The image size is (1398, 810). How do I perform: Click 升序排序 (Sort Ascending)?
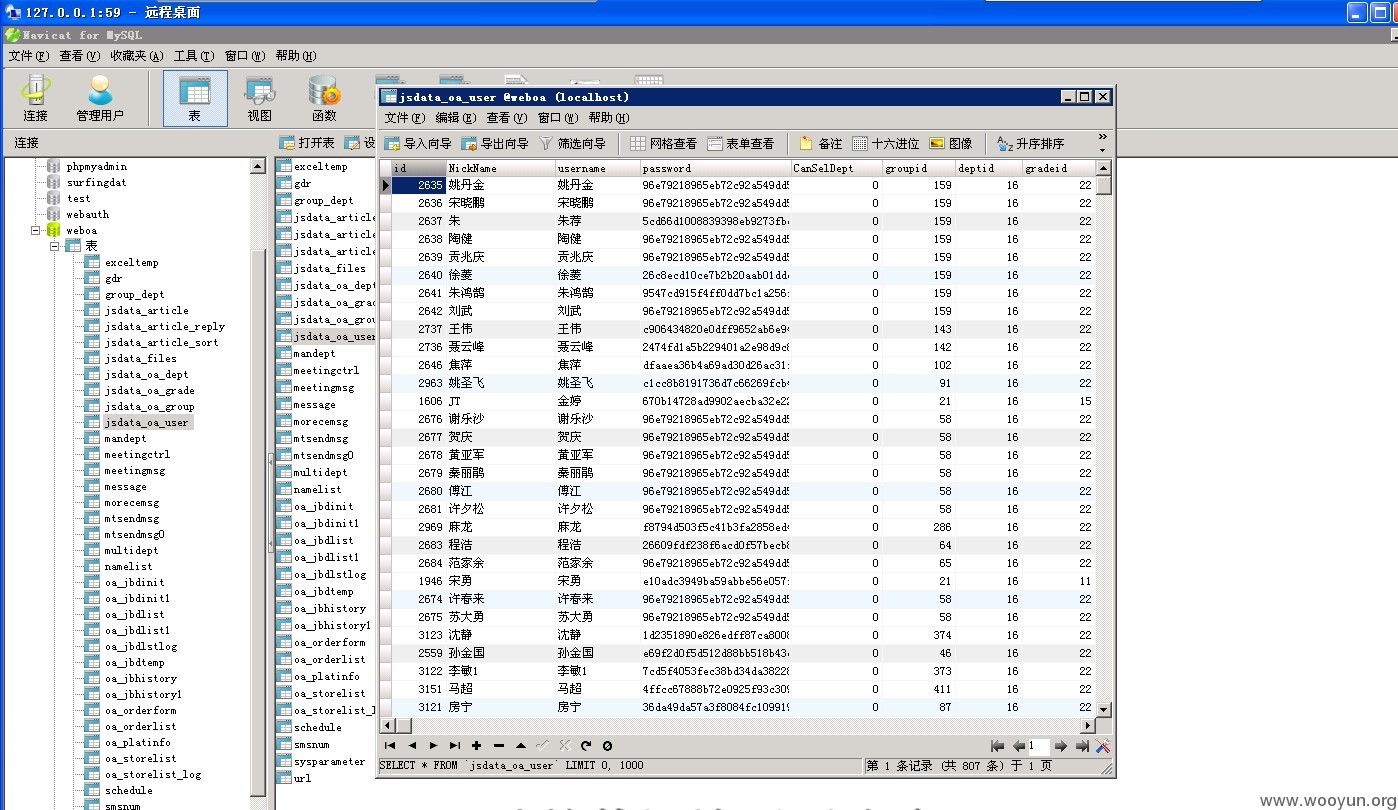(x=1030, y=144)
